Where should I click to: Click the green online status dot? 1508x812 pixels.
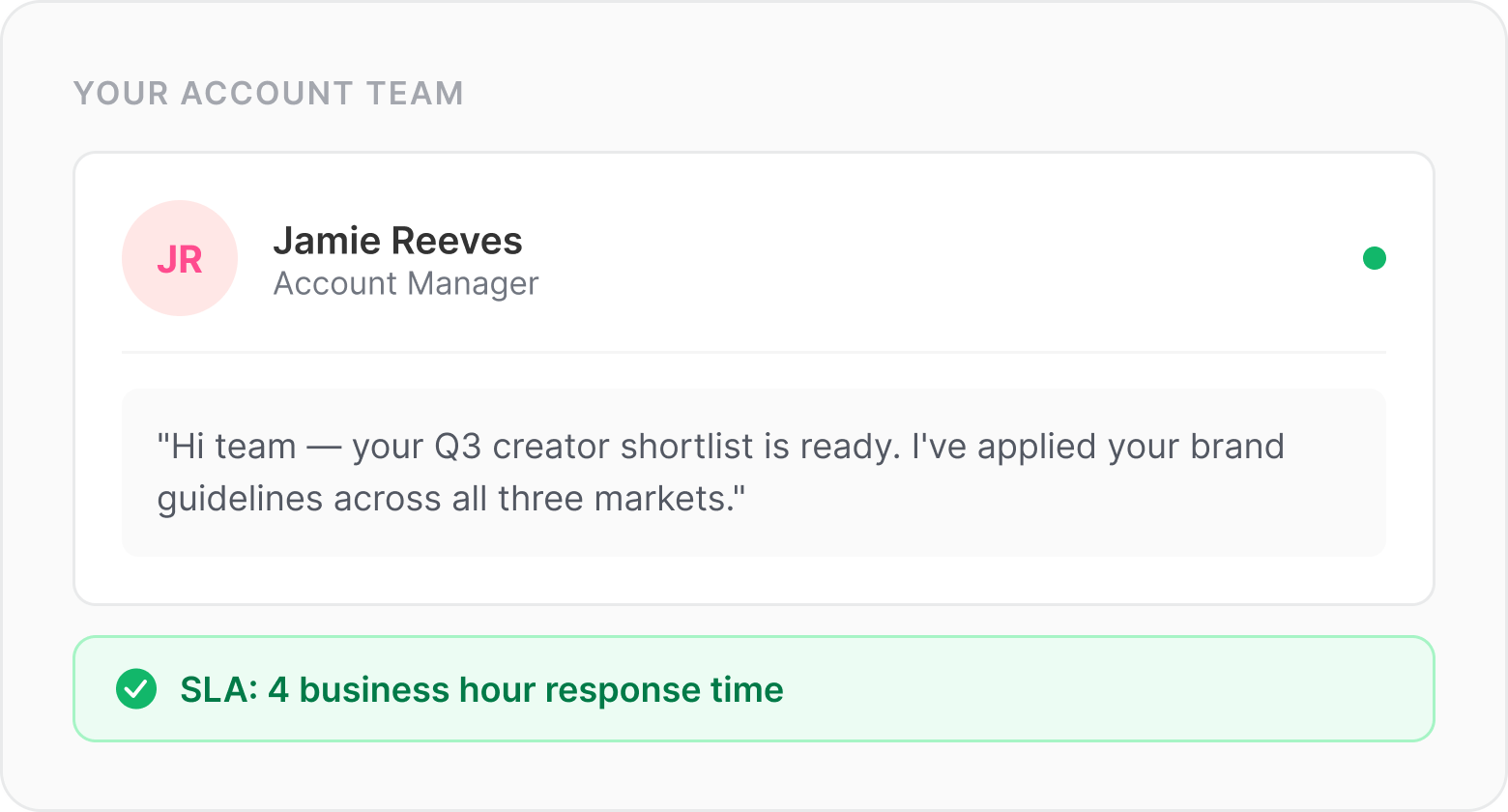(1375, 258)
